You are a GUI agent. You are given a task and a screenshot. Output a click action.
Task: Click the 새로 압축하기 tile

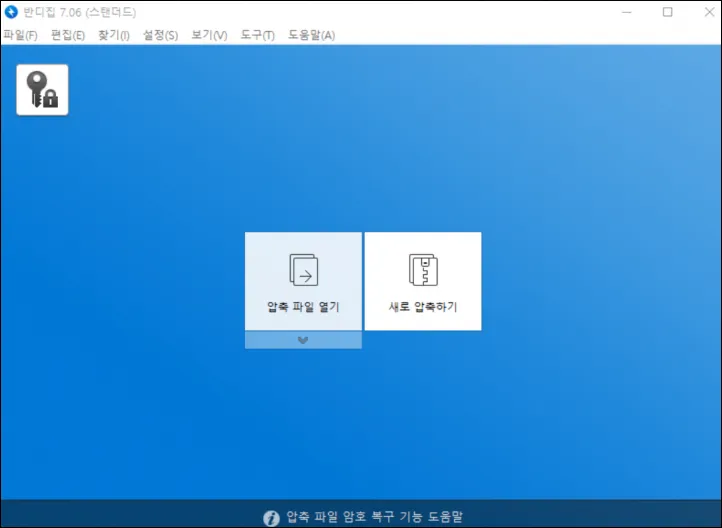423,281
